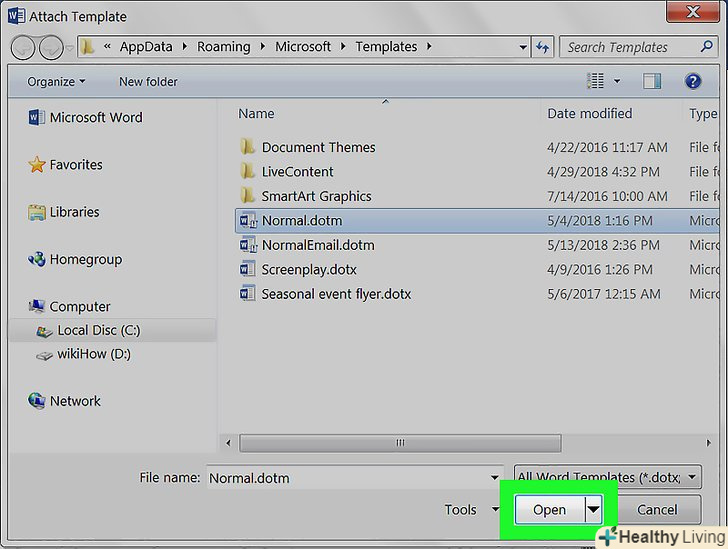Select the NormalEmail.dotm file
The height and width of the screenshot is (549, 728).
pyautogui.click(x=318, y=245)
